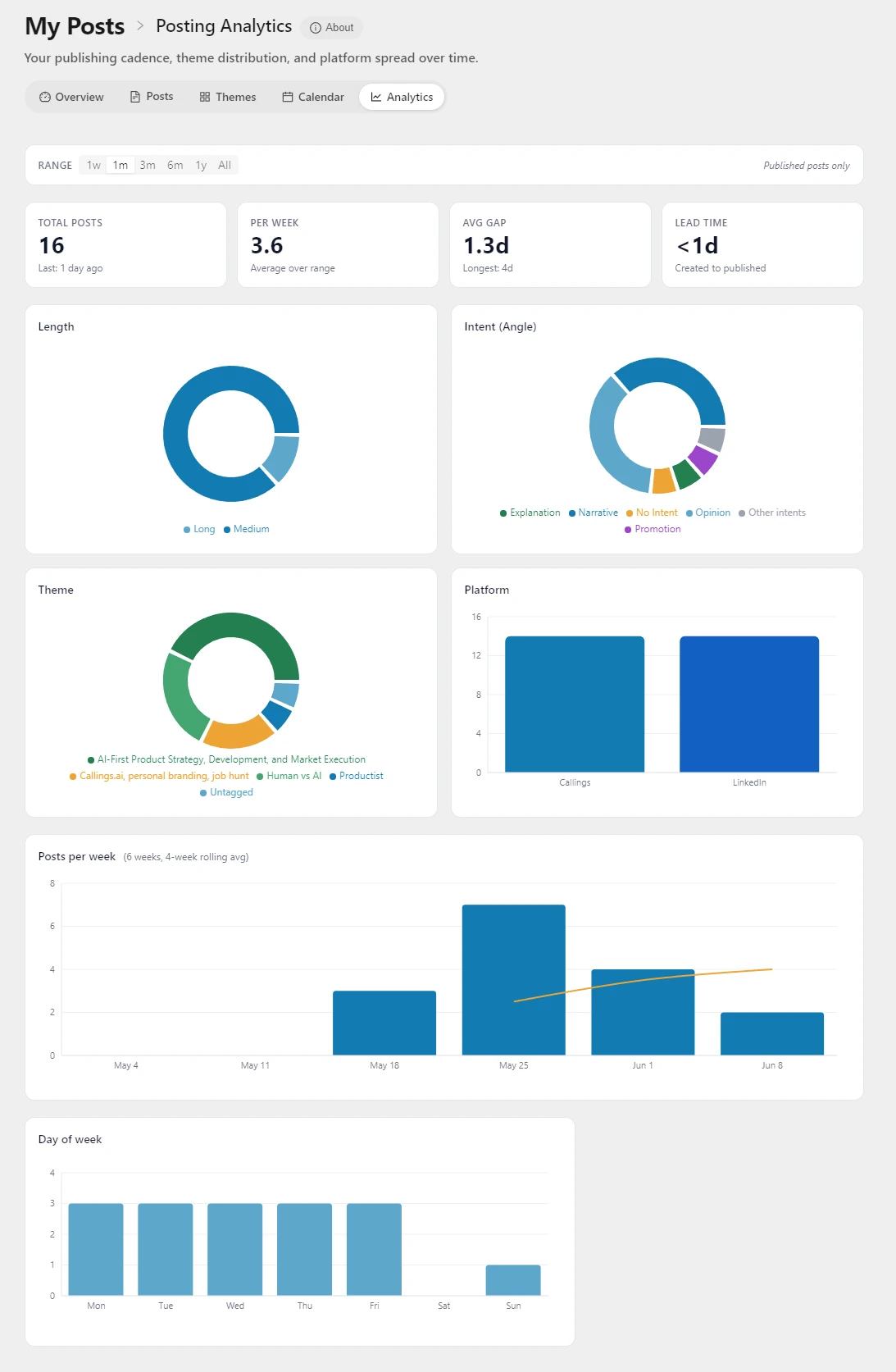
Task: Open the Calendar tab
Action: coord(313,97)
